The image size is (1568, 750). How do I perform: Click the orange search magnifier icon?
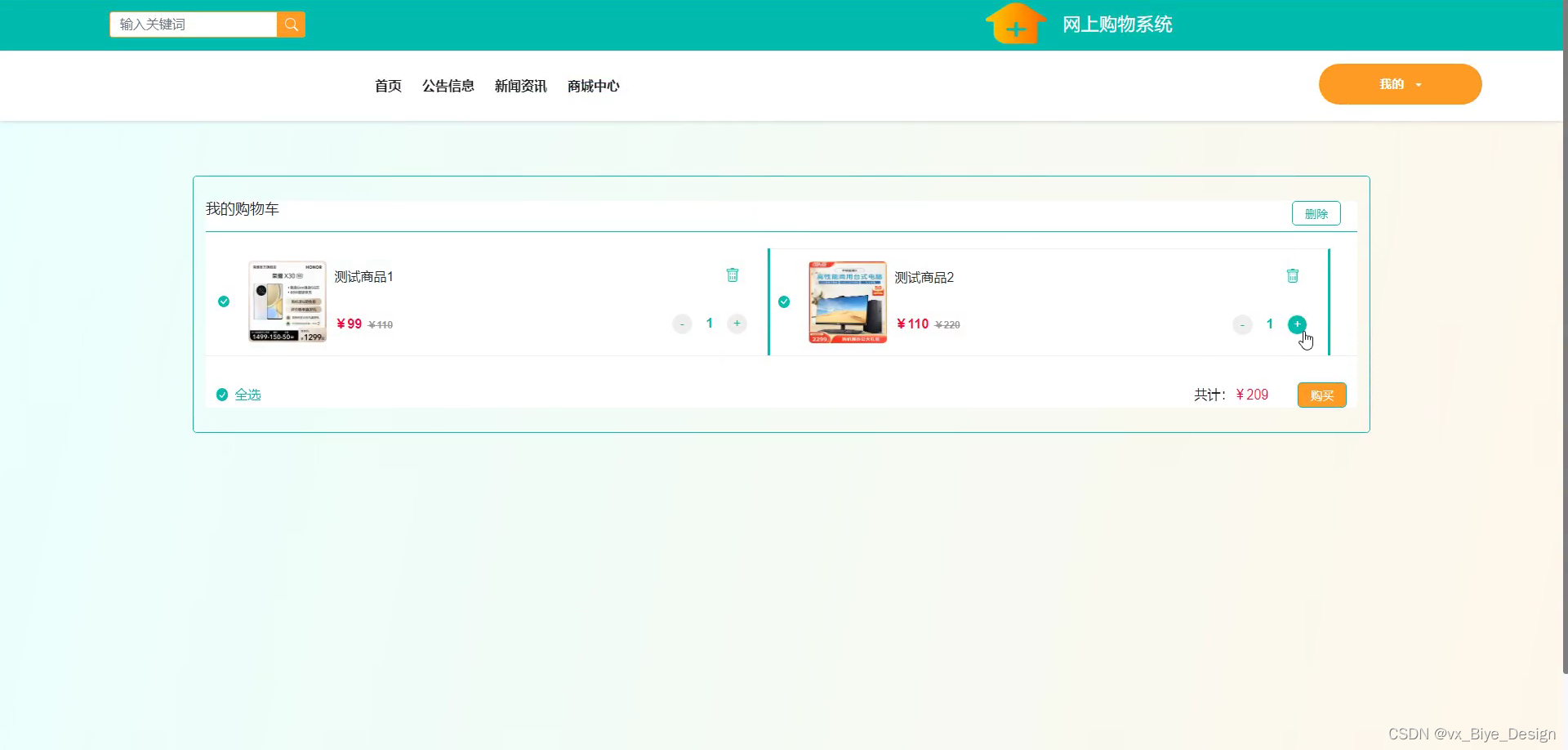pyautogui.click(x=291, y=25)
